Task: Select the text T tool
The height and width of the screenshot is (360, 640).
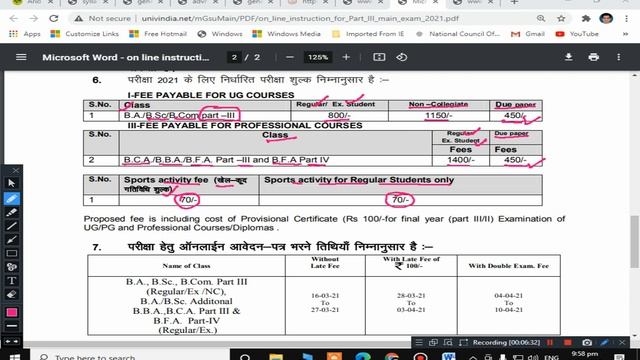Action: click(x=11, y=281)
